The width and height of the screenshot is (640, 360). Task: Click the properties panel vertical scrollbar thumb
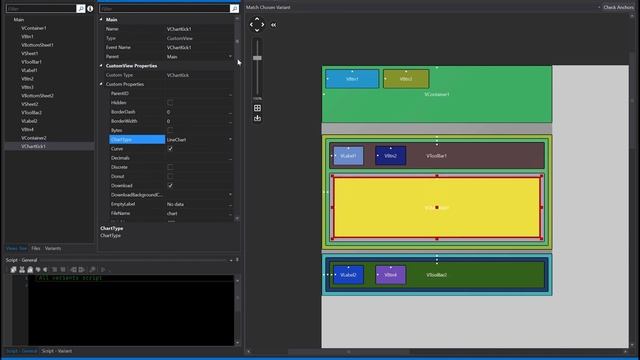pos(237,41)
